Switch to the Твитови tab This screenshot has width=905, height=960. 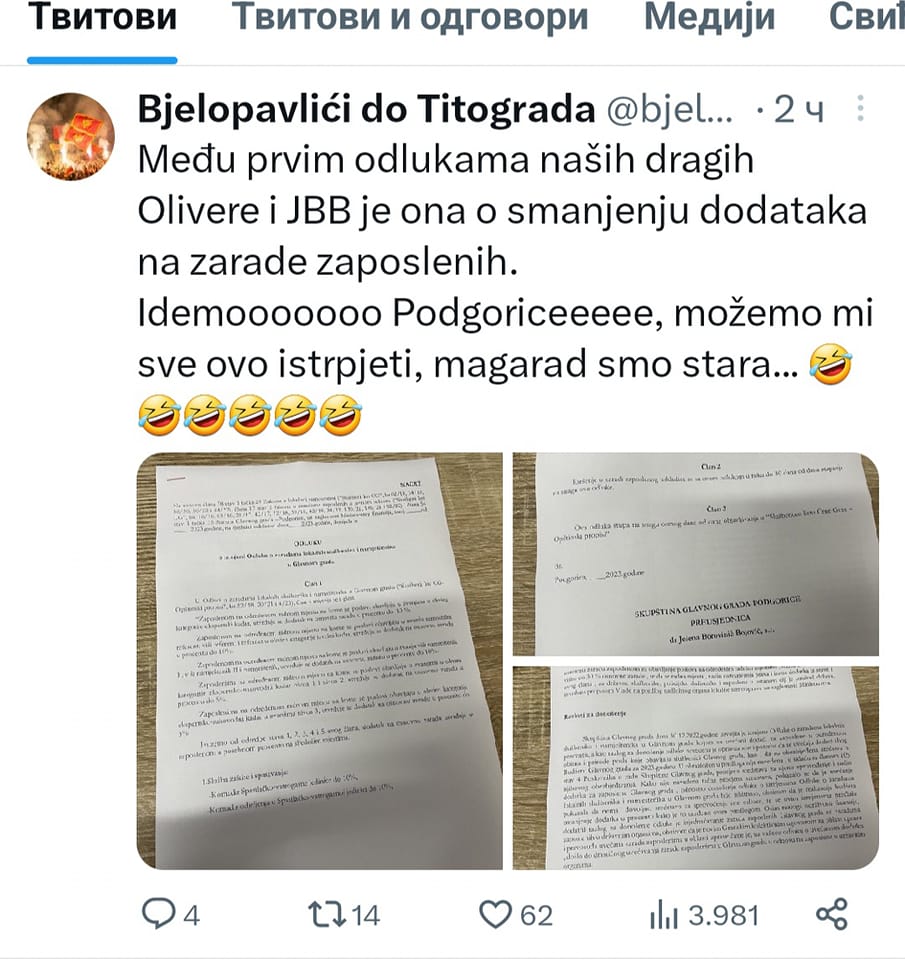click(x=102, y=17)
